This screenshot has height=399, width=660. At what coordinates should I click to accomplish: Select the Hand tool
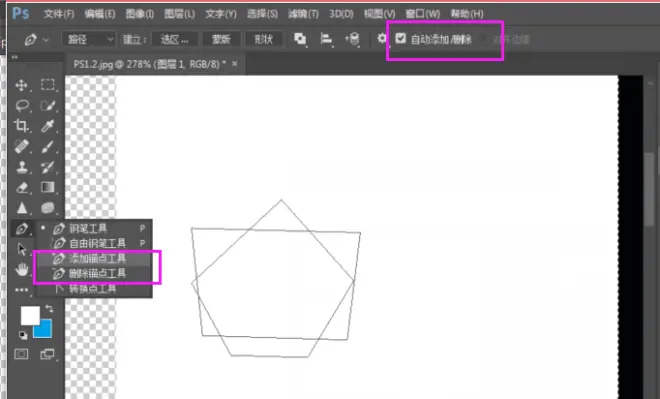(21, 269)
